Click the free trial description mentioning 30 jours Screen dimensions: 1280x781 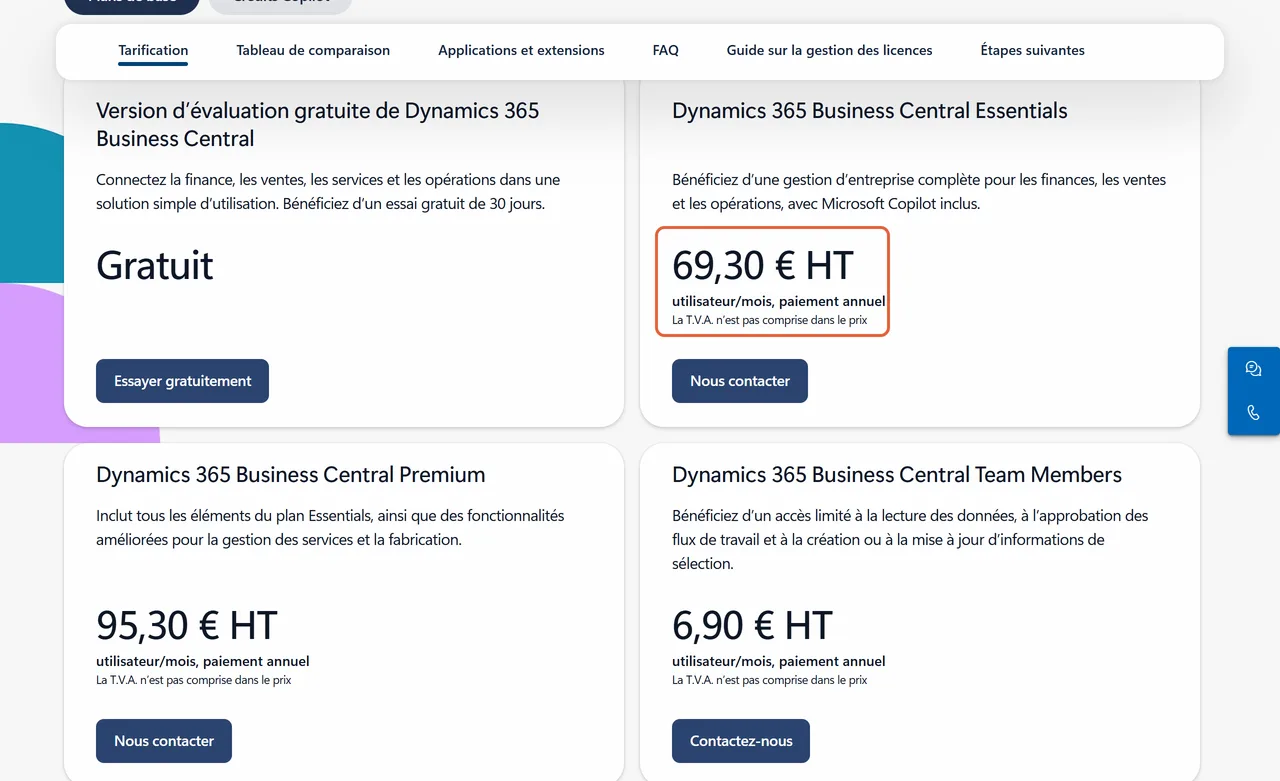point(328,192)
